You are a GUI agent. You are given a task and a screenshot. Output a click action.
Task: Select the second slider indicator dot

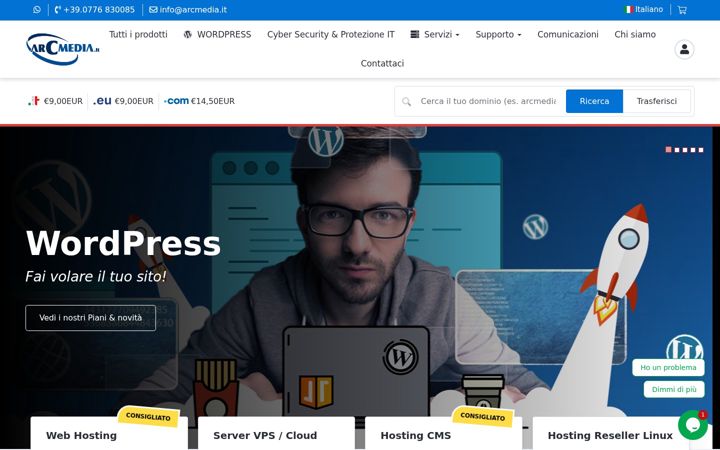tap(677, 150)
